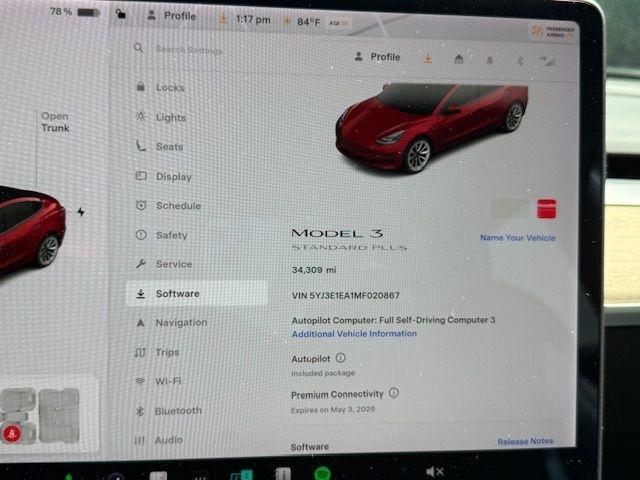Viewport: 640px width, 480px height.
Task: Open Profile in the top status bar
Action: coord(172,16)
